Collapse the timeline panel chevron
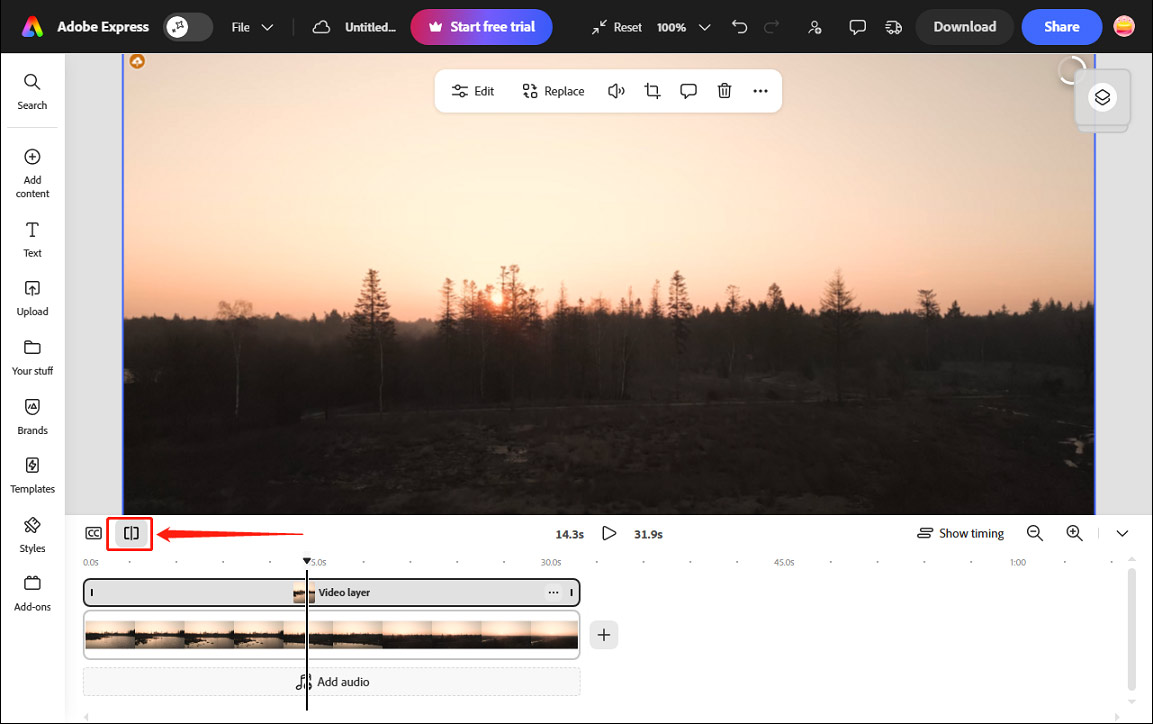Screen dimensions: 1153x724 (x=1122, y=534)
